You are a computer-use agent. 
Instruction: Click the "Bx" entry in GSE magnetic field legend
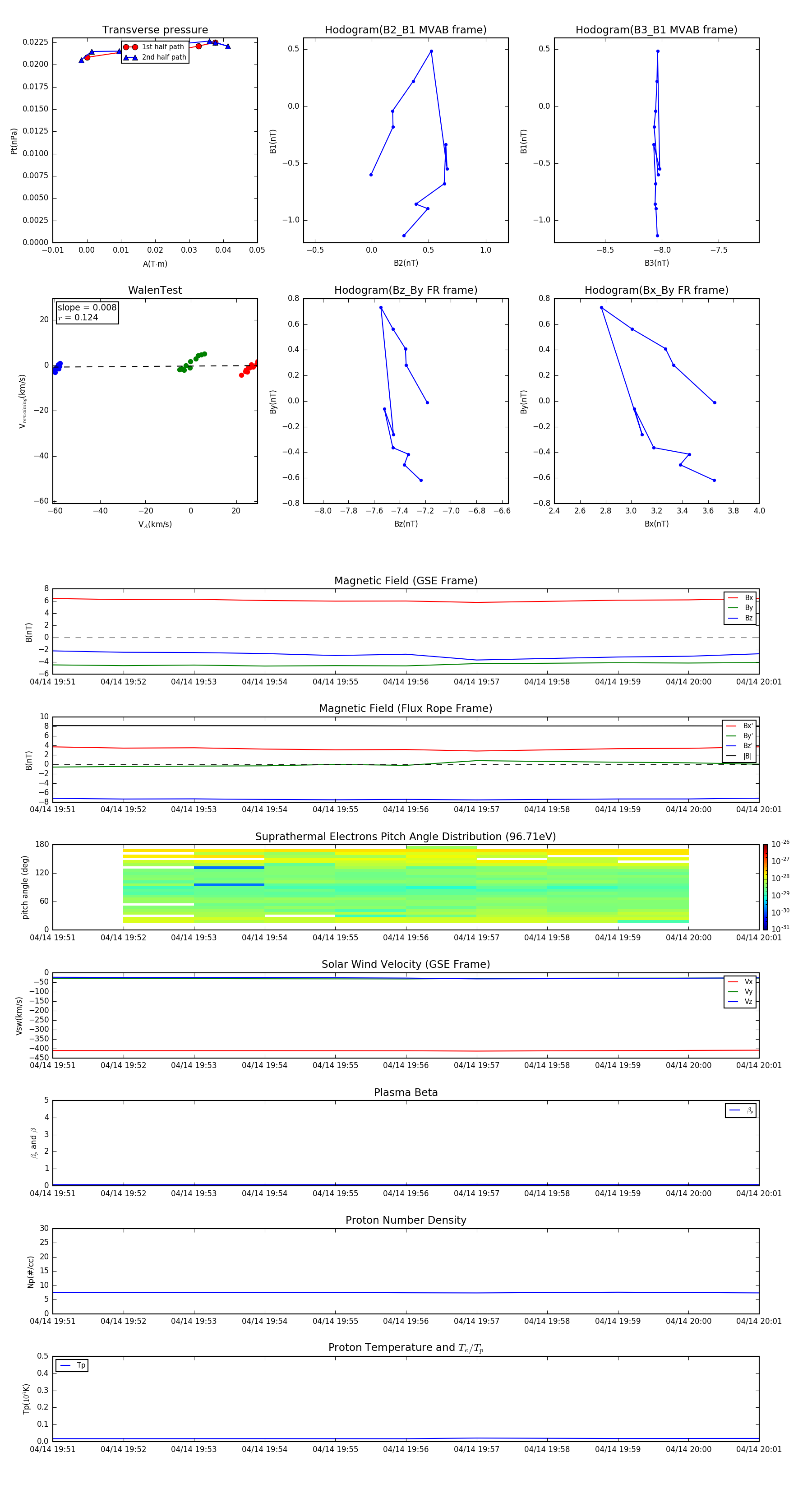pos(741,598)
